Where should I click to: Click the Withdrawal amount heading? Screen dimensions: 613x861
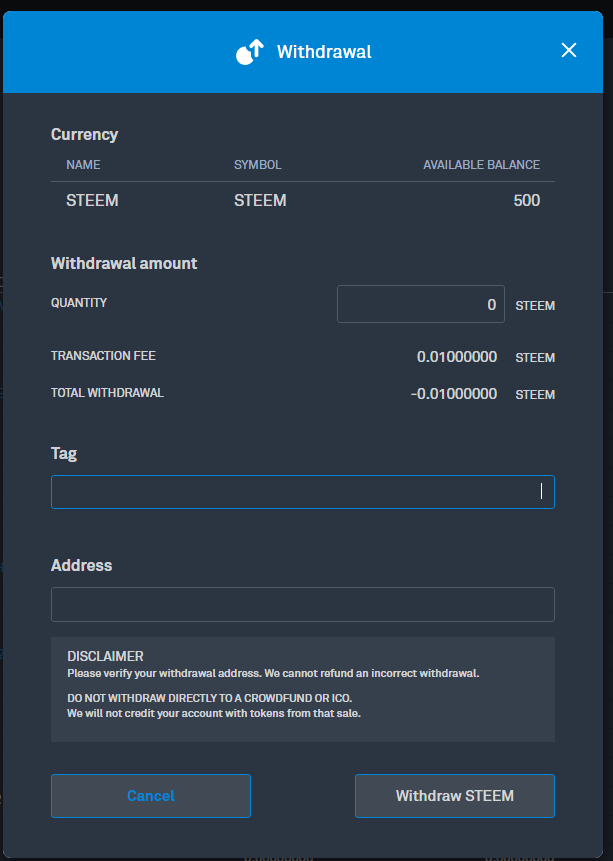tap(124, 264)
